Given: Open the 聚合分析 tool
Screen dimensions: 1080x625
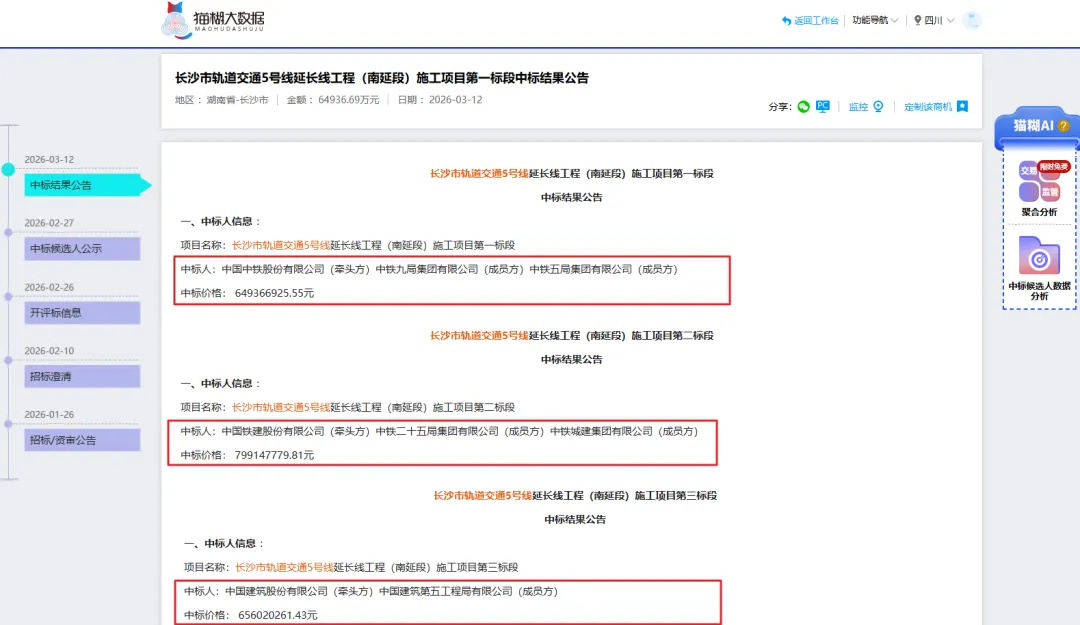Looking at the screenshot, I should click(1039, 189).
